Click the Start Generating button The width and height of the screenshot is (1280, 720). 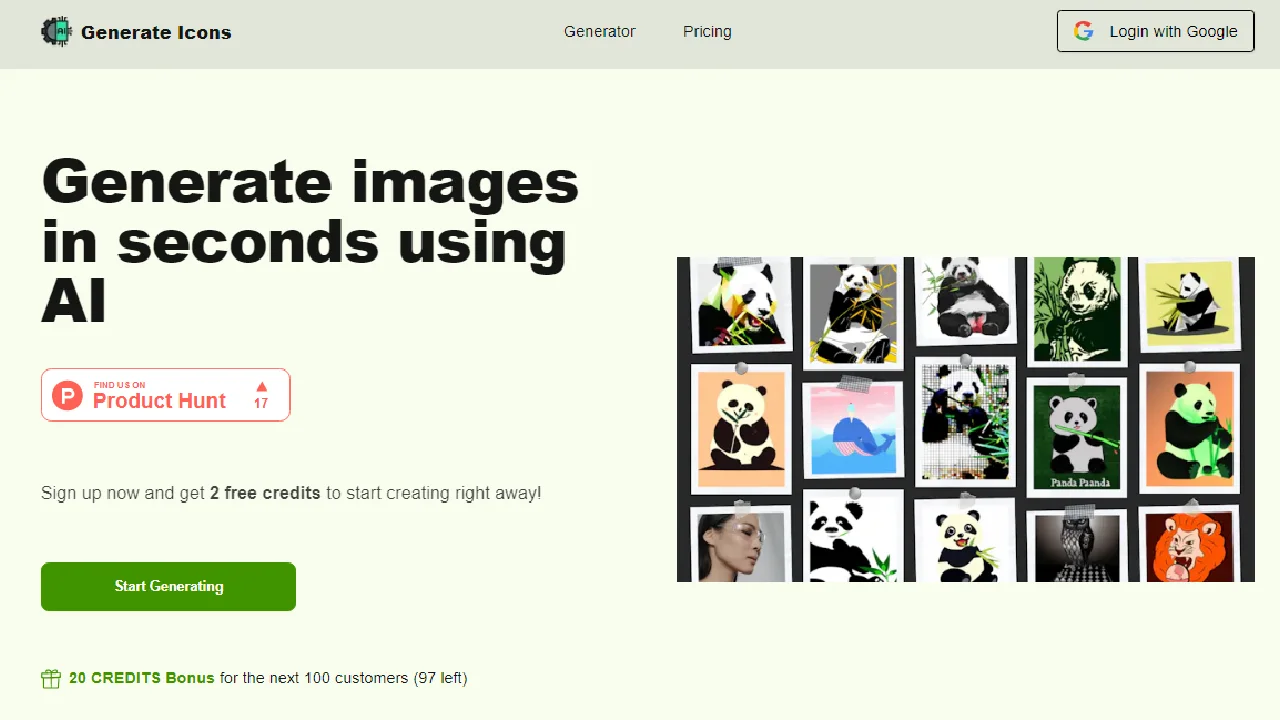pos(168,586)
